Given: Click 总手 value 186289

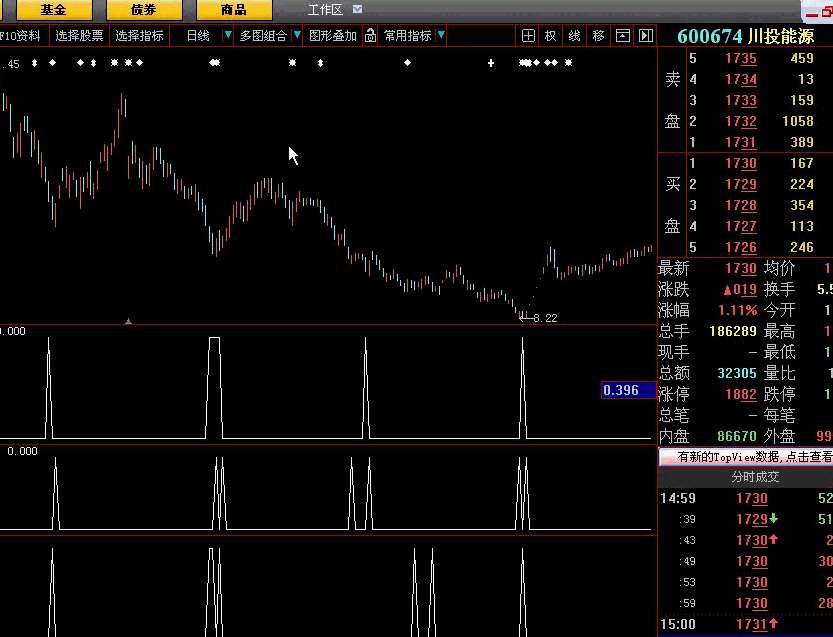Looking at the screenshot, I should pos(733,331).
